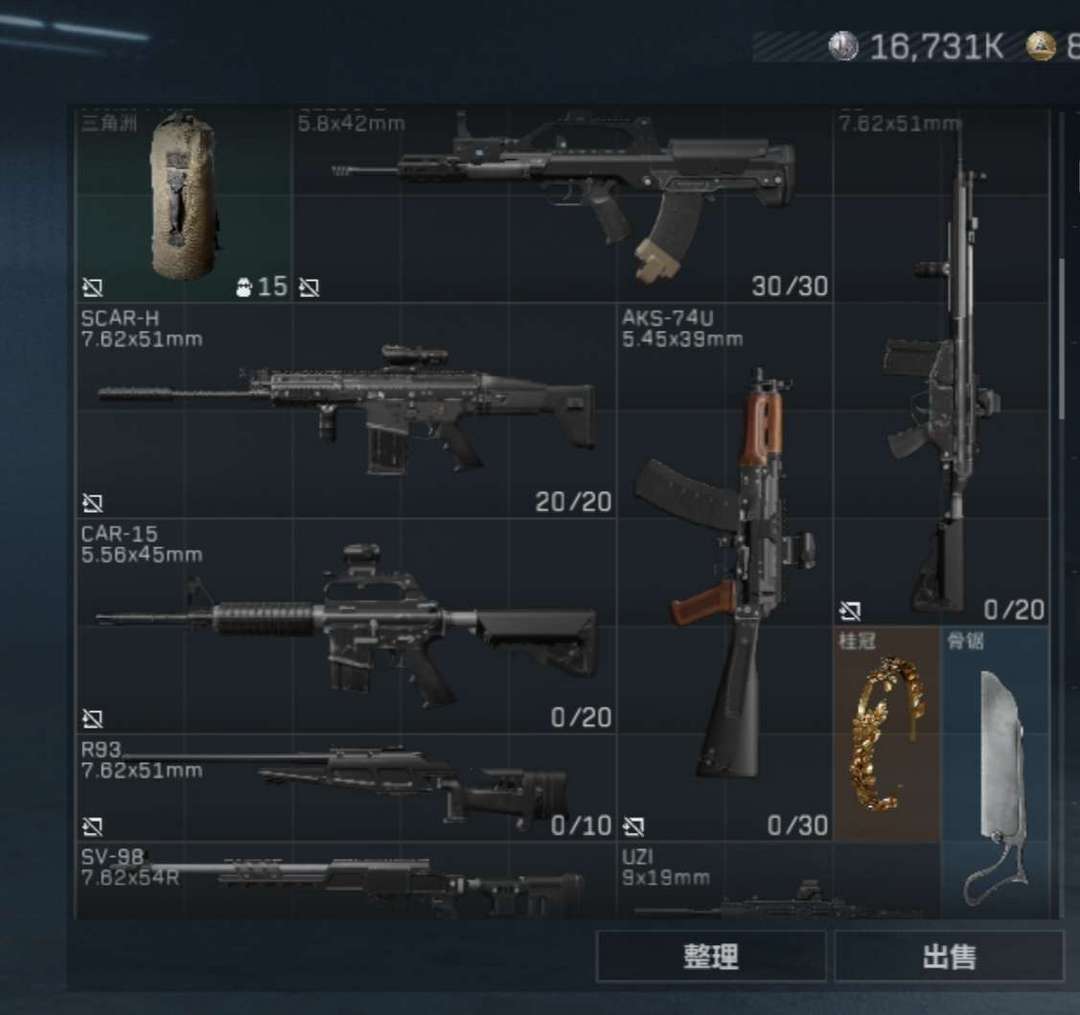Select the SV-98 sniper rifle
The height and width of the screenshot is (1015, 1080).
pos(345,880)
